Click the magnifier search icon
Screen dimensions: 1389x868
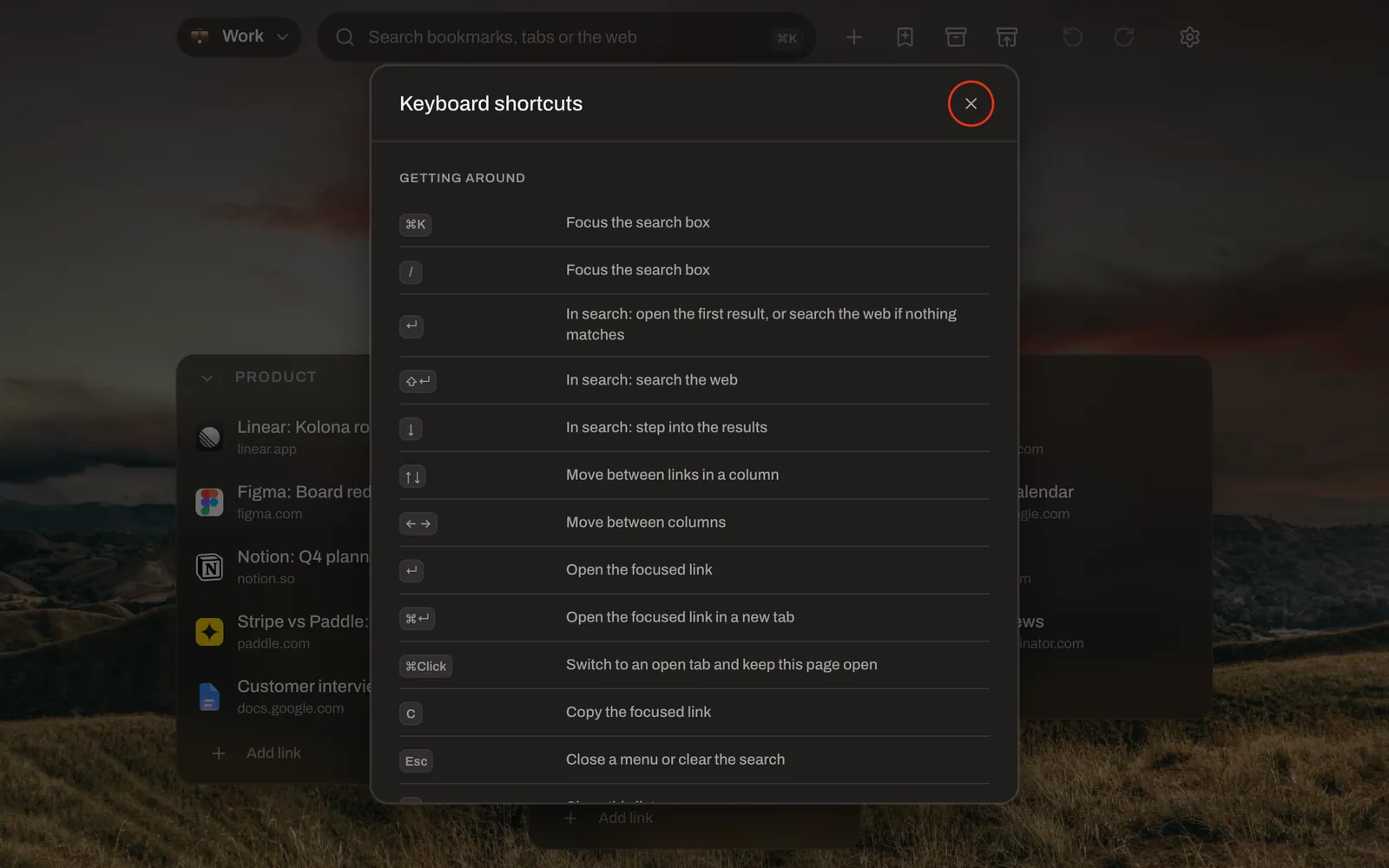pyautogui.click(x=345, y=37)
